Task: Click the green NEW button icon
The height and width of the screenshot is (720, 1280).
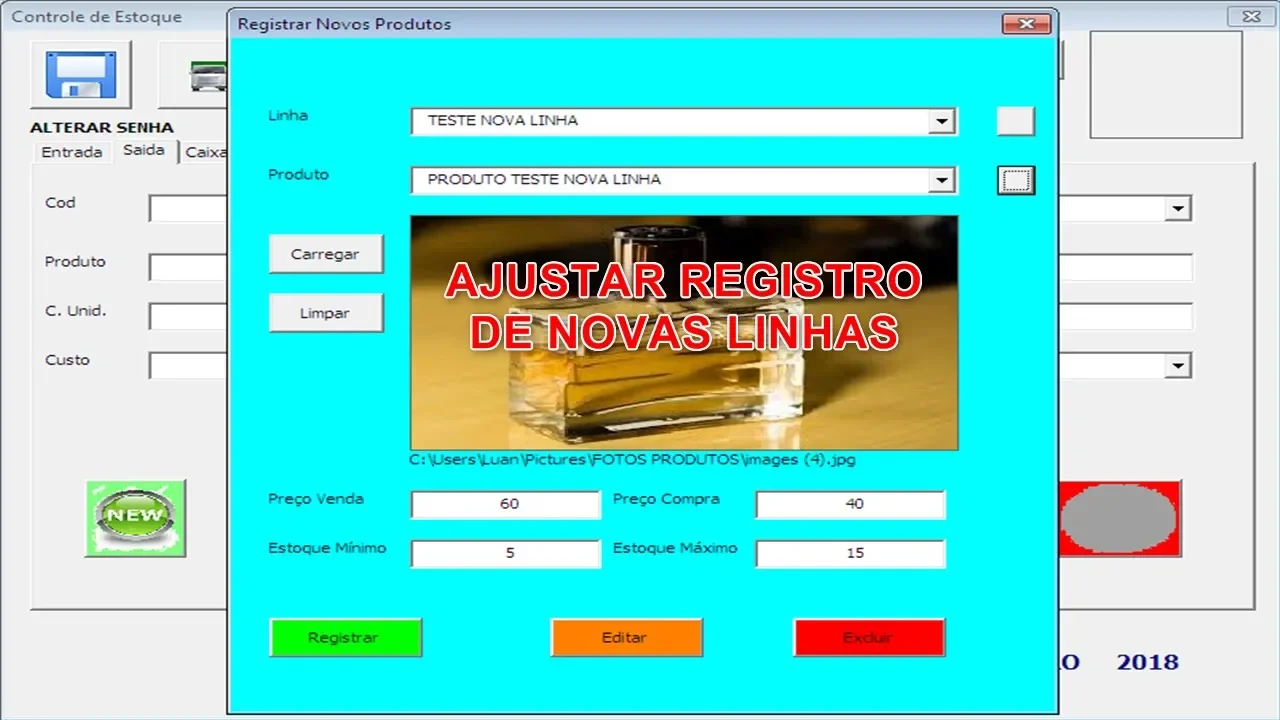Action: pos(136,518)
